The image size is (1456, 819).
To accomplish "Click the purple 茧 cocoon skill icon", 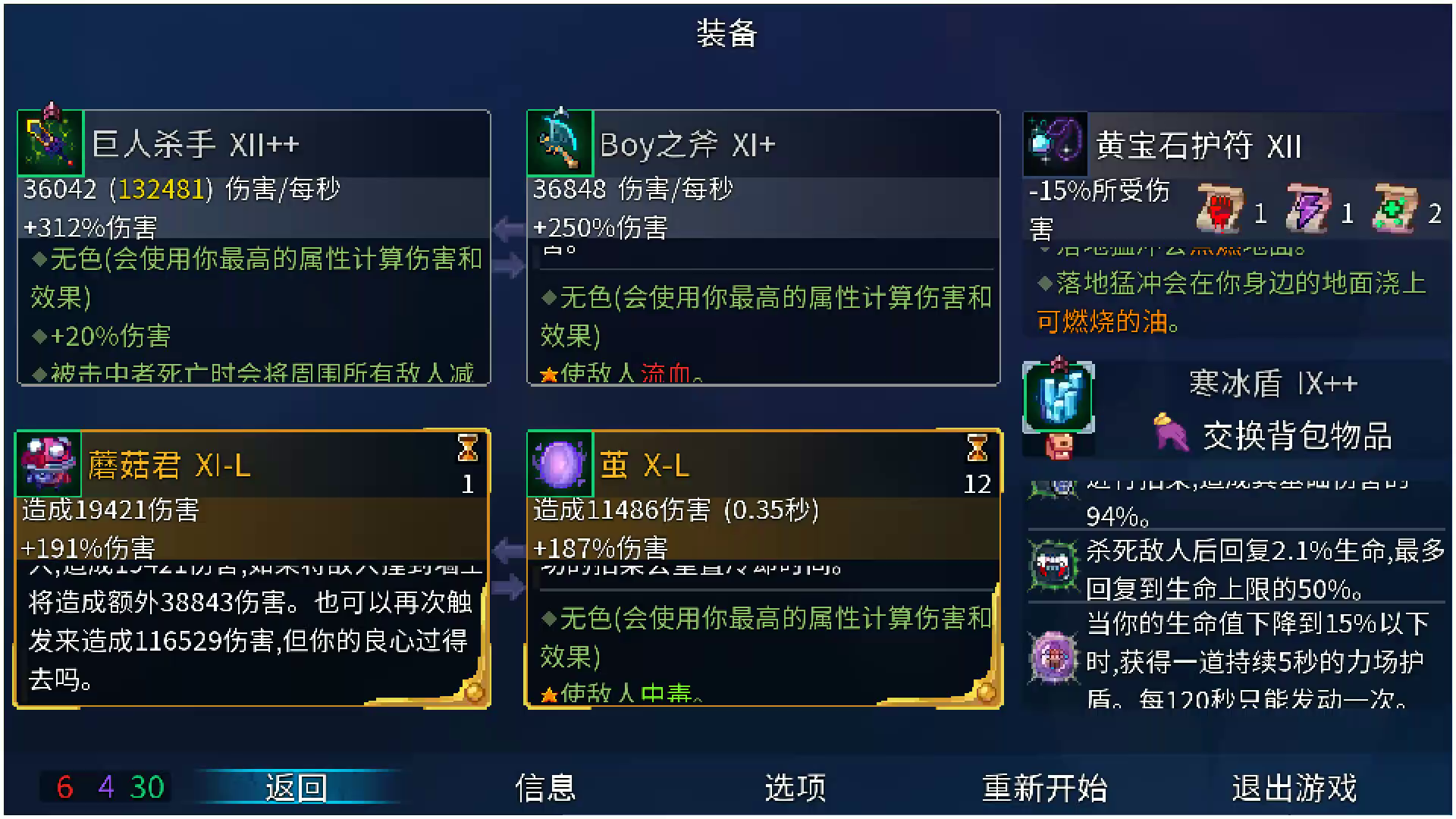I will [x=560, y=463].
